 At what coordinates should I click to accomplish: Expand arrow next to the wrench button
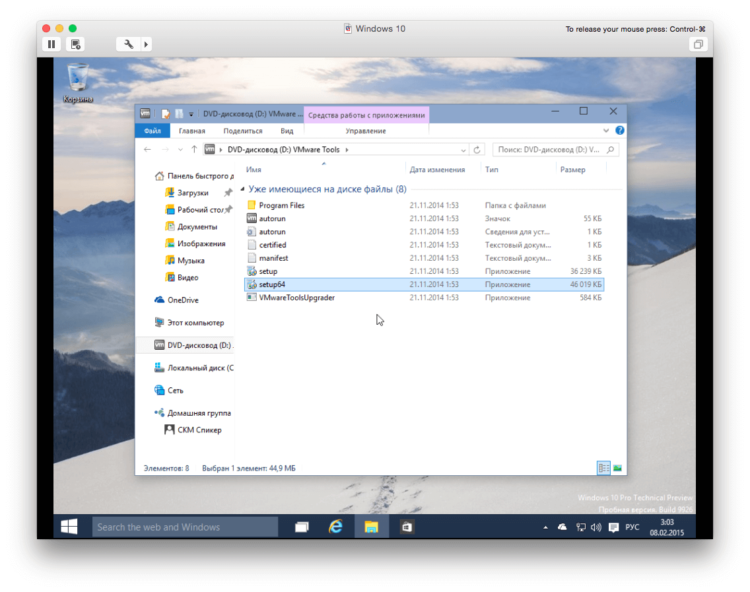[146, 44]
